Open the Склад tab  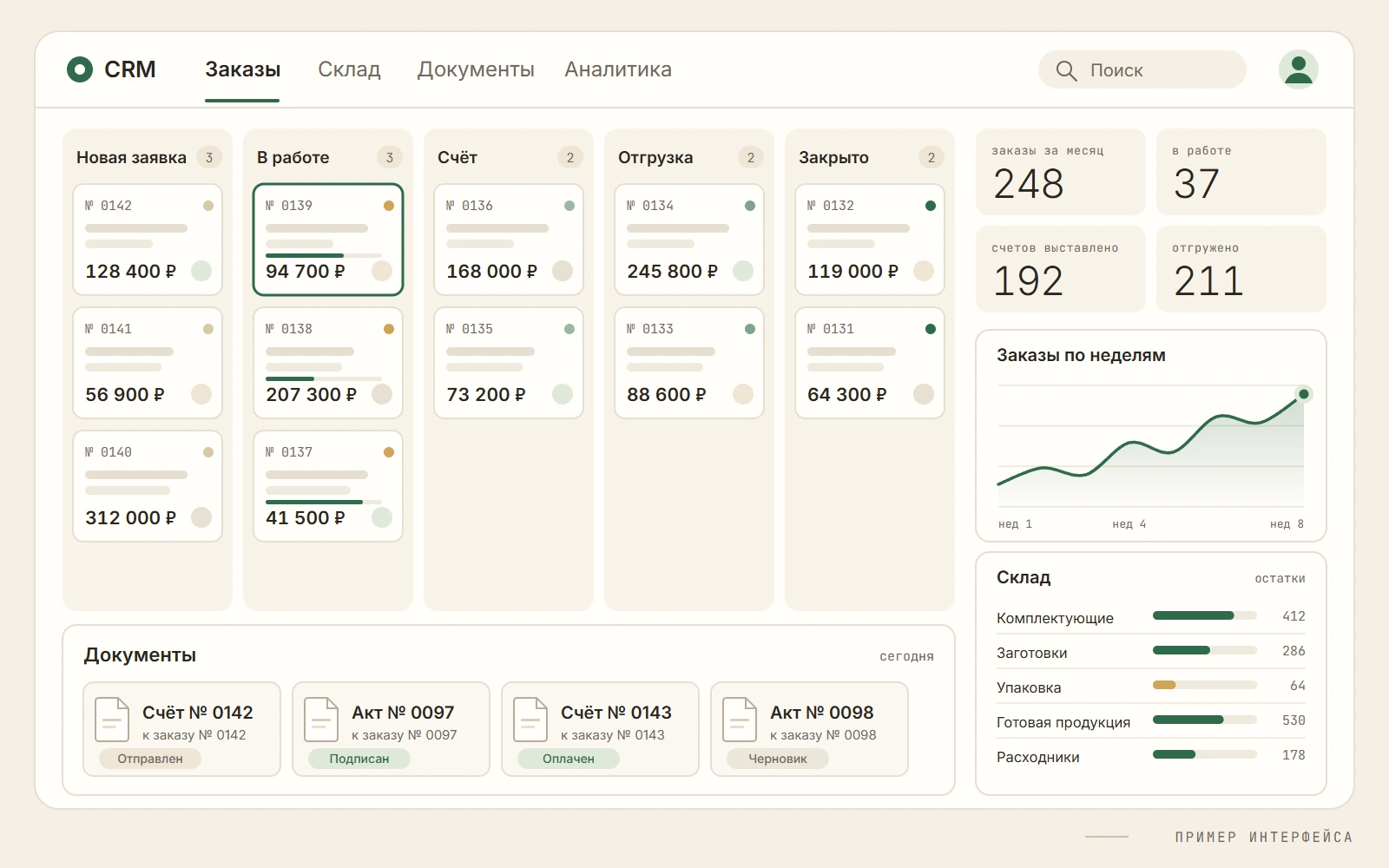click(x=349, y=69)
